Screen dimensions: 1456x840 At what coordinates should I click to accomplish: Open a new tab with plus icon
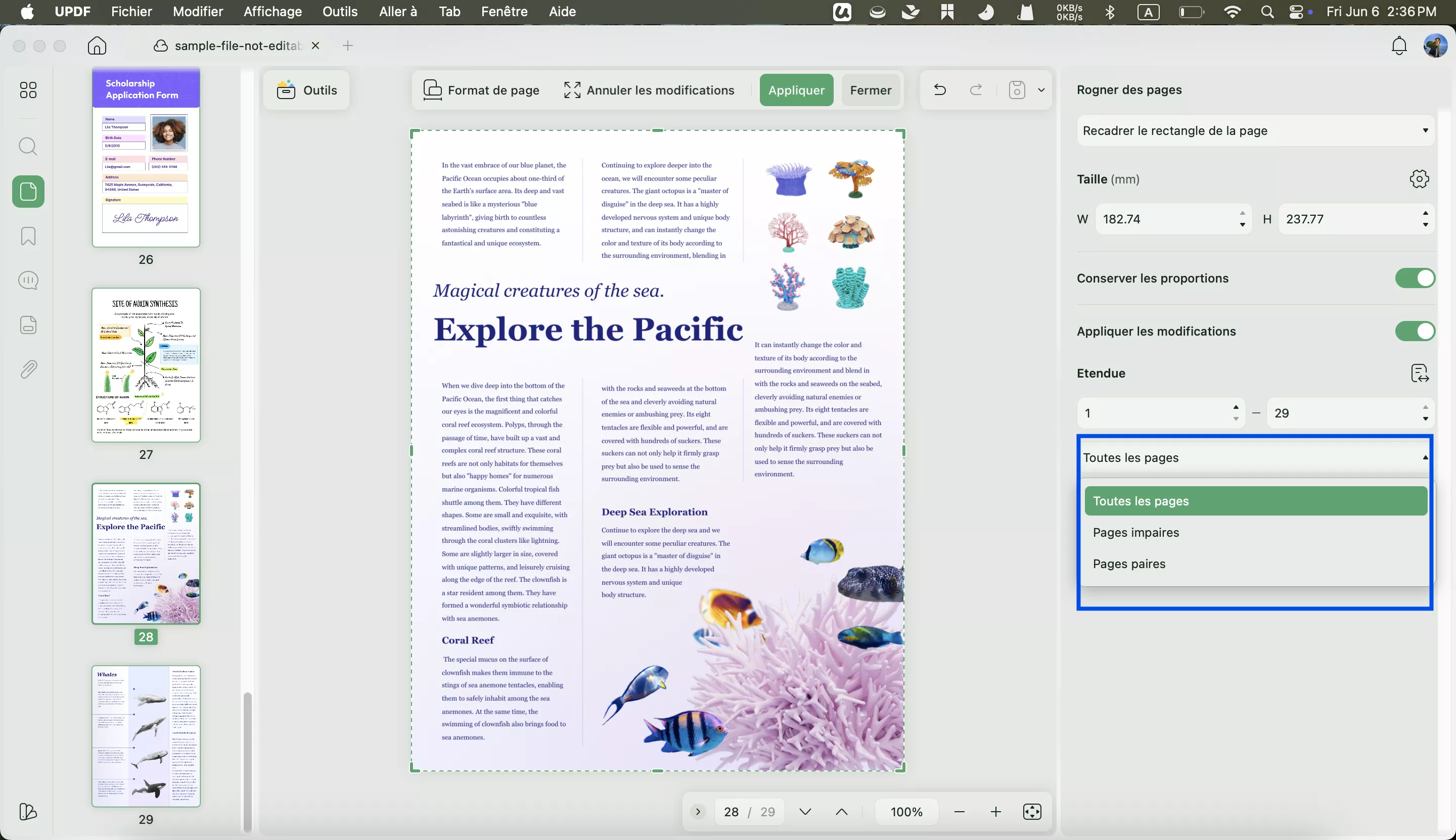pyautogui.click(x=347, y=45)
